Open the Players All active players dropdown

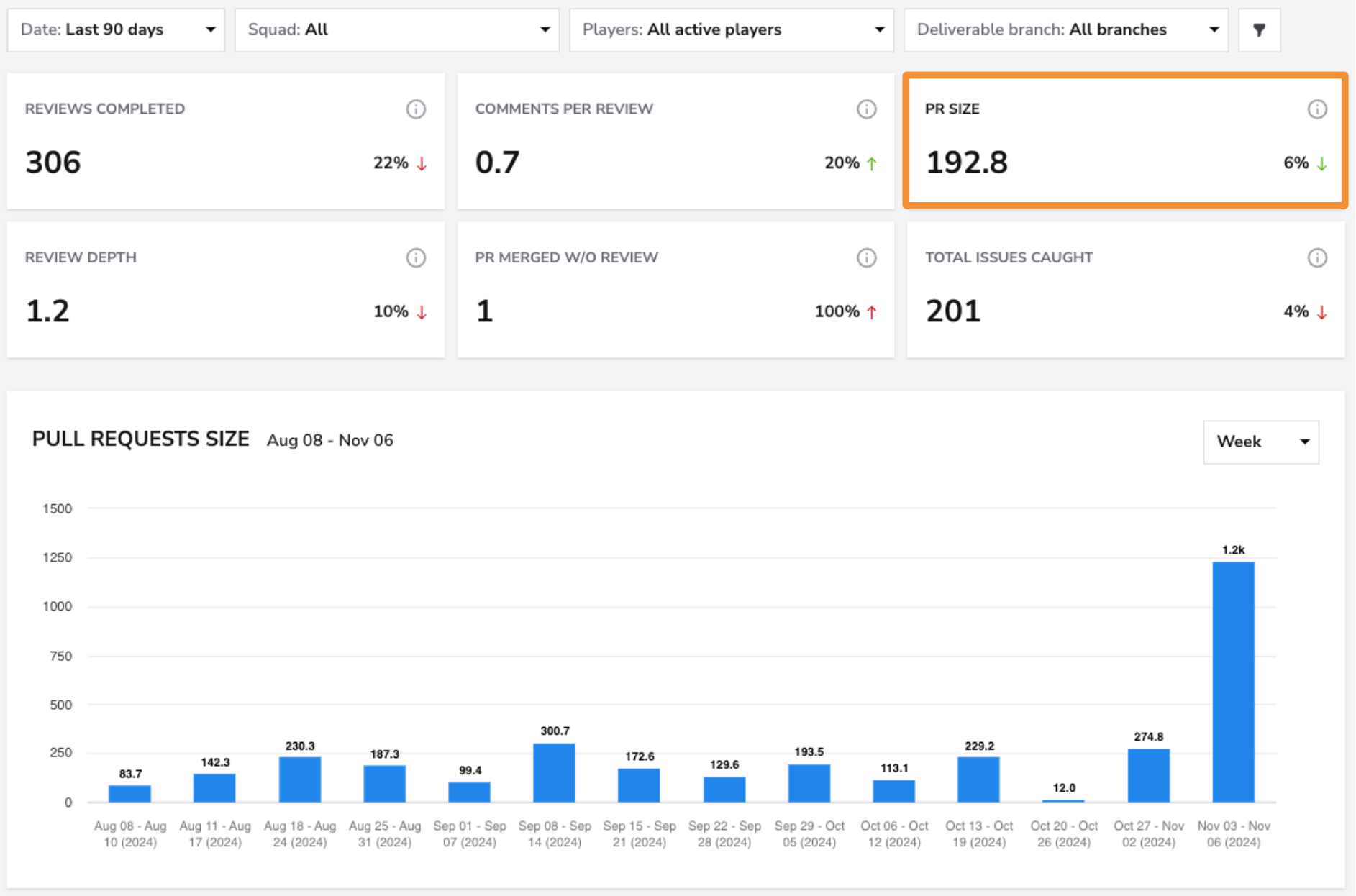[732, 30]
